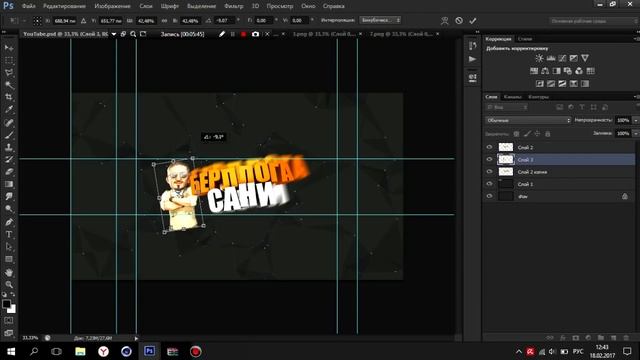640x360 pixels.
Task: Select the Healing Brush tool
Action: (x=9, y=122)
